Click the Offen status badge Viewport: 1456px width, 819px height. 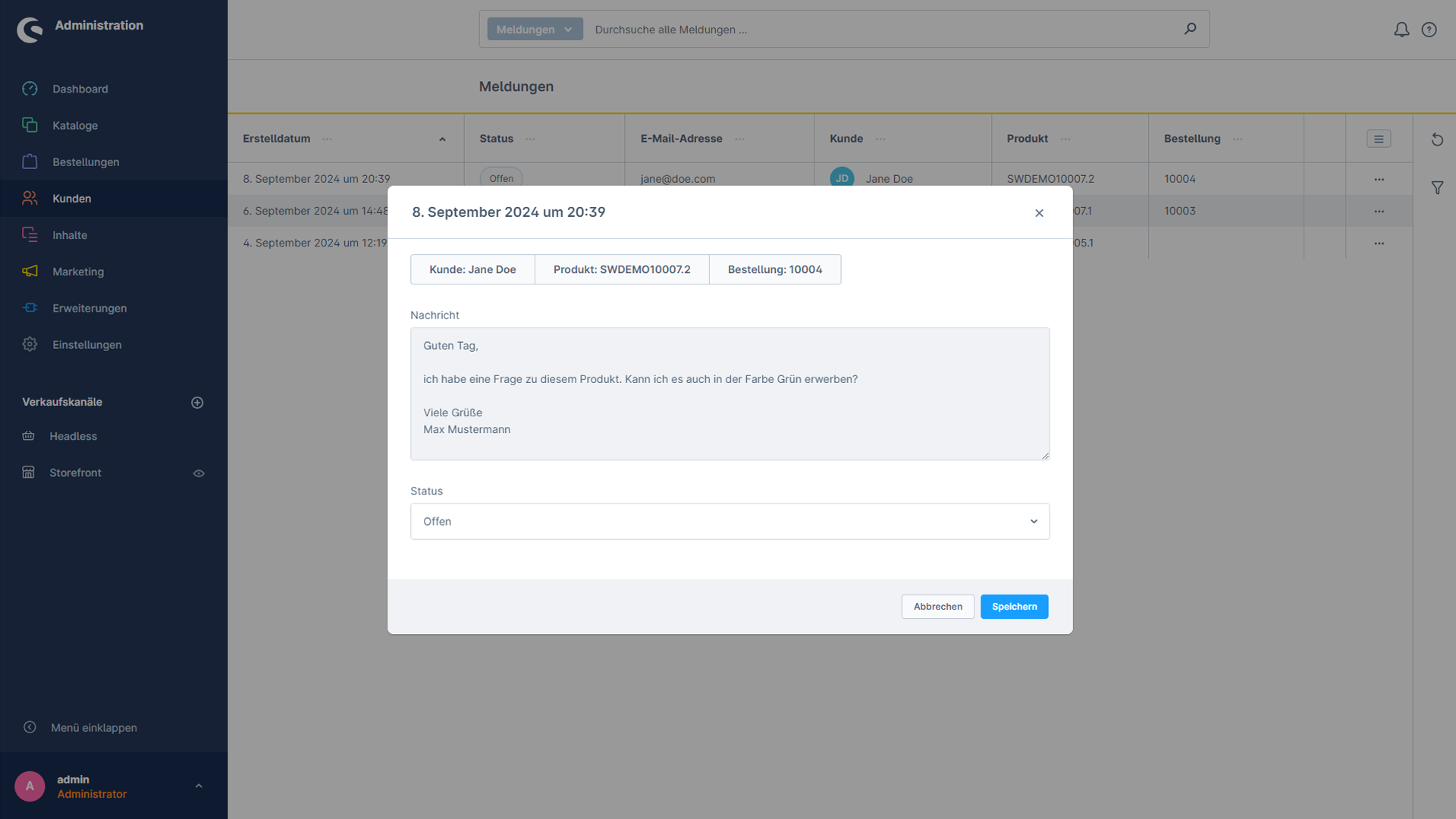(501, 178)
